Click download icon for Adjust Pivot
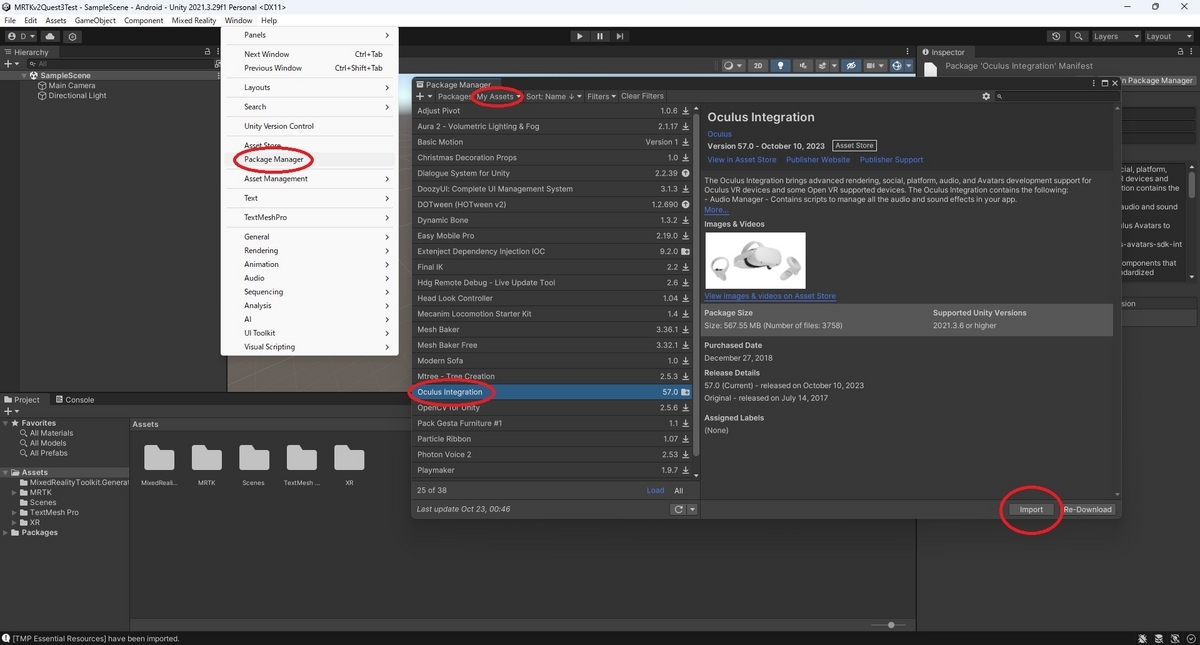The width and height of the screenshot is (1200, 645). [685, 111]
